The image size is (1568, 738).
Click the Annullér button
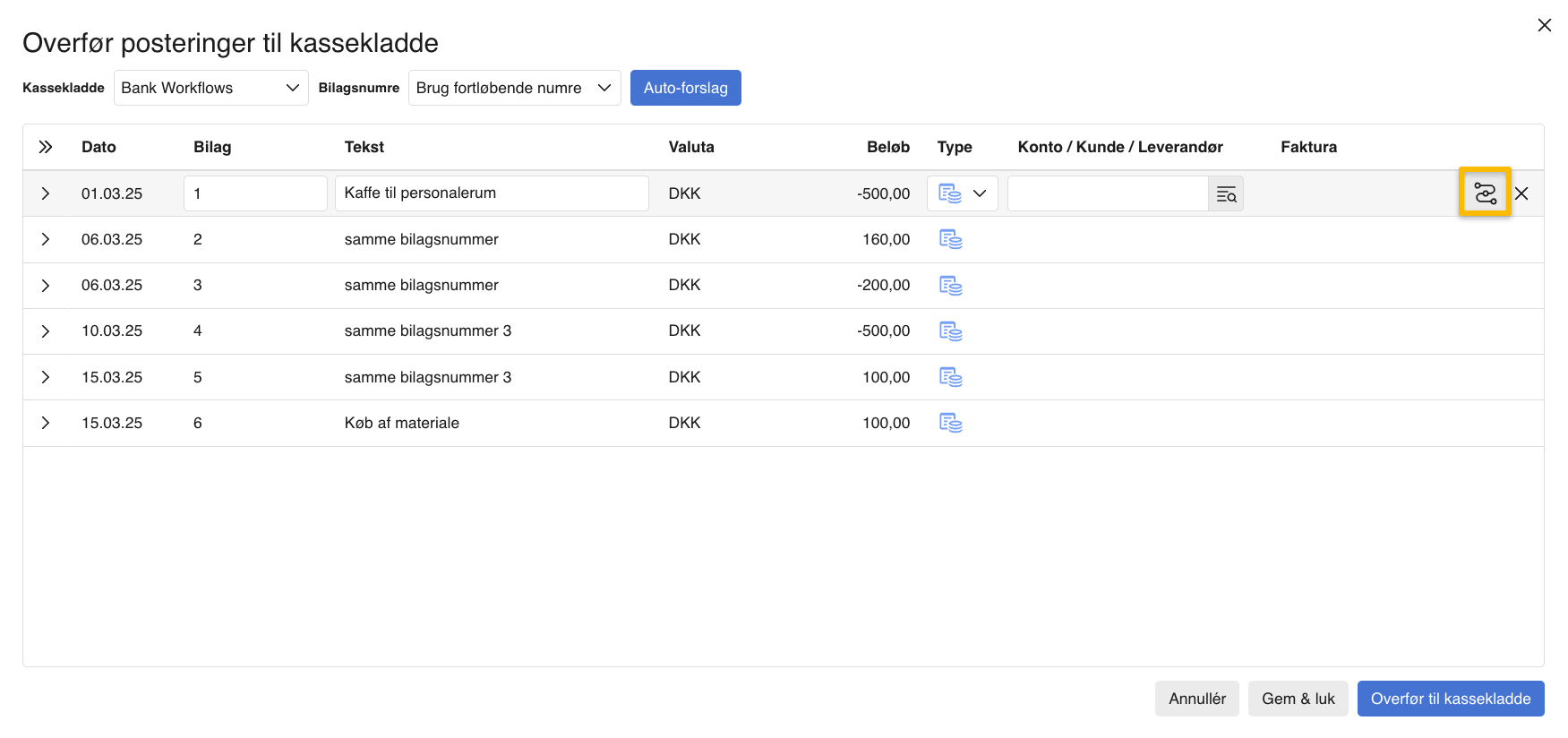pyautogui.click(x=1196, y=699)
